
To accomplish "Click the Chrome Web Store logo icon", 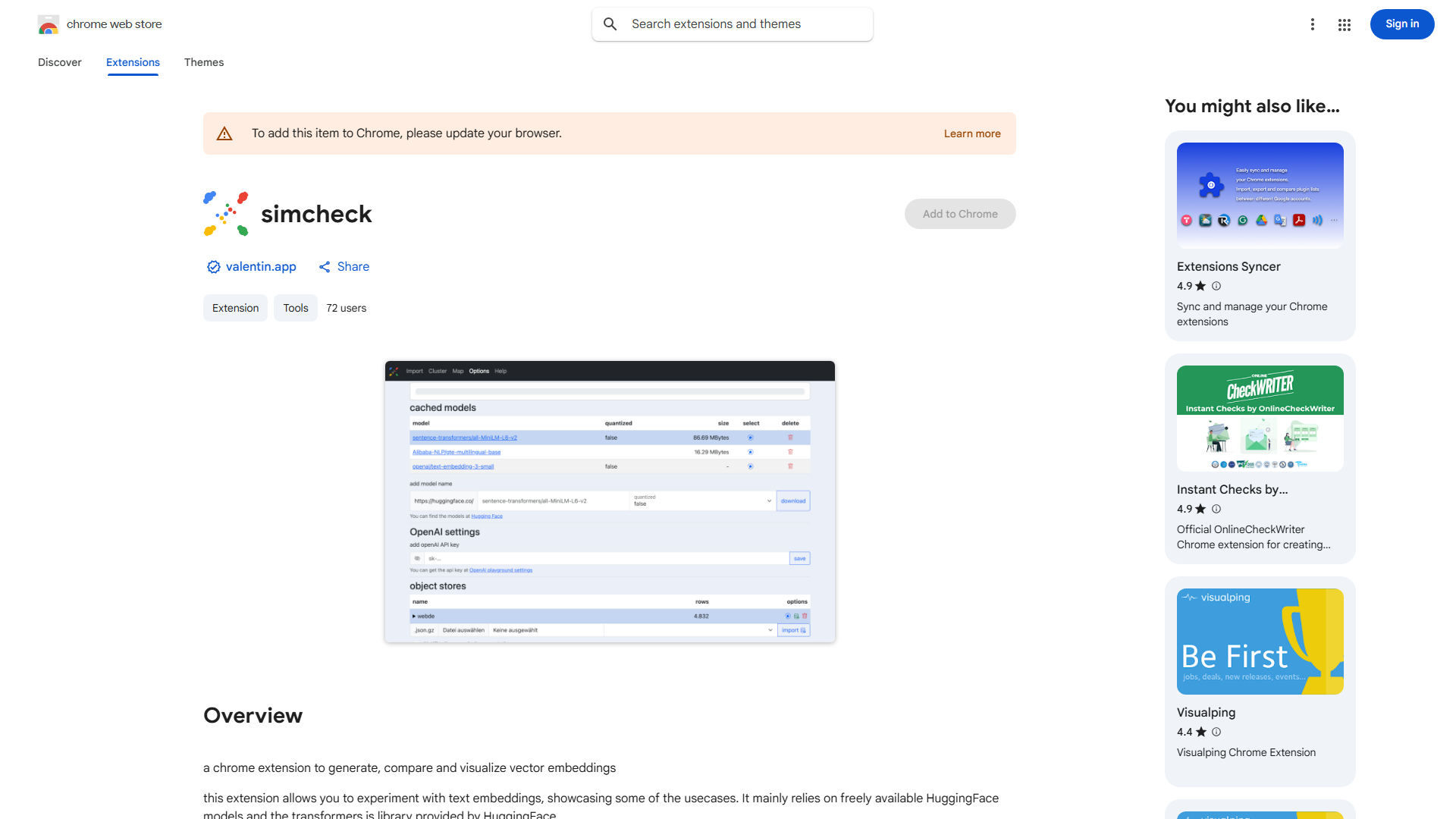I will click(x=48, y=24).
